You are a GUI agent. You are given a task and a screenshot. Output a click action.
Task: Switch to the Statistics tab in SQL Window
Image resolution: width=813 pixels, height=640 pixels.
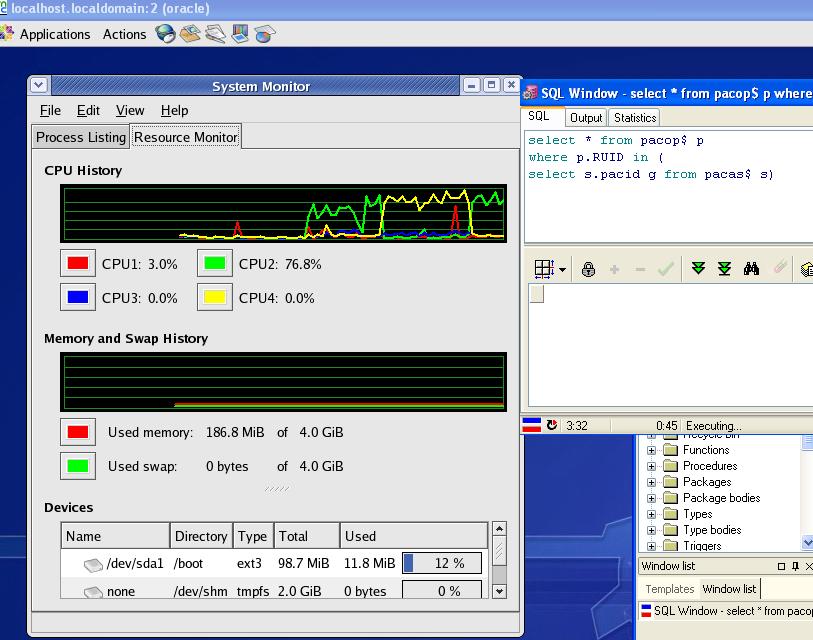[x=635, y=118]
